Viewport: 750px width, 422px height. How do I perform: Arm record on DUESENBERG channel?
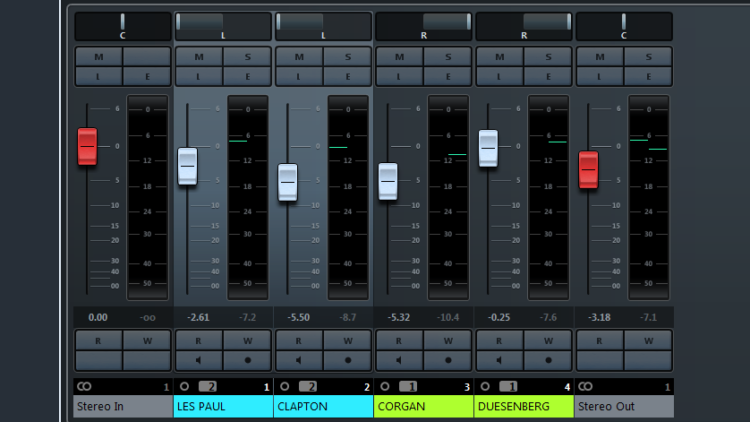[549, 360]
